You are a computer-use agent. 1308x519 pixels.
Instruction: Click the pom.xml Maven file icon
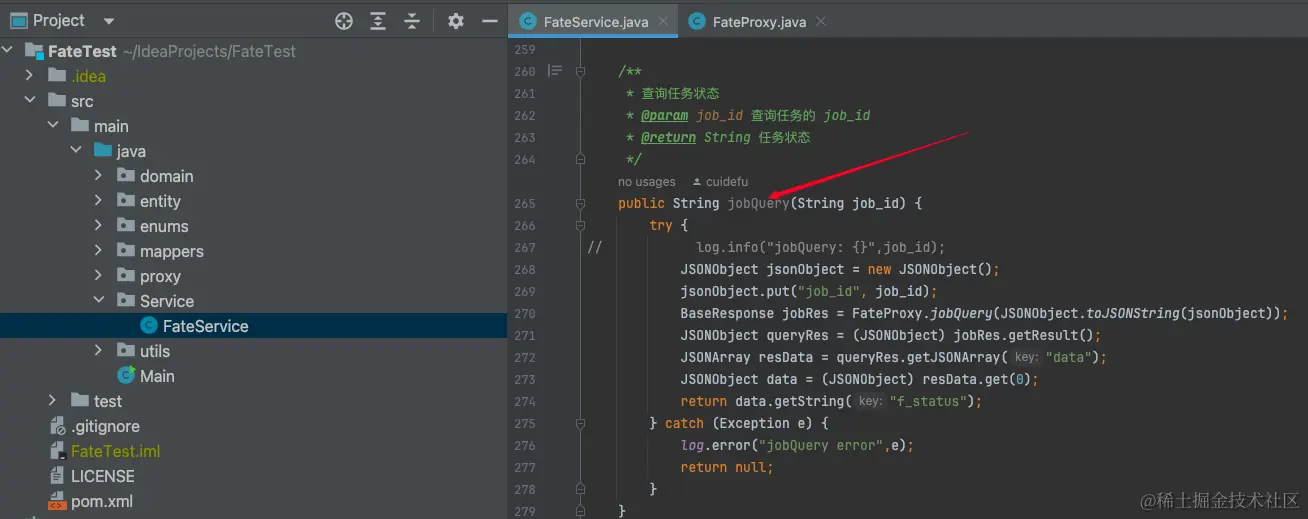click(57, 501)
